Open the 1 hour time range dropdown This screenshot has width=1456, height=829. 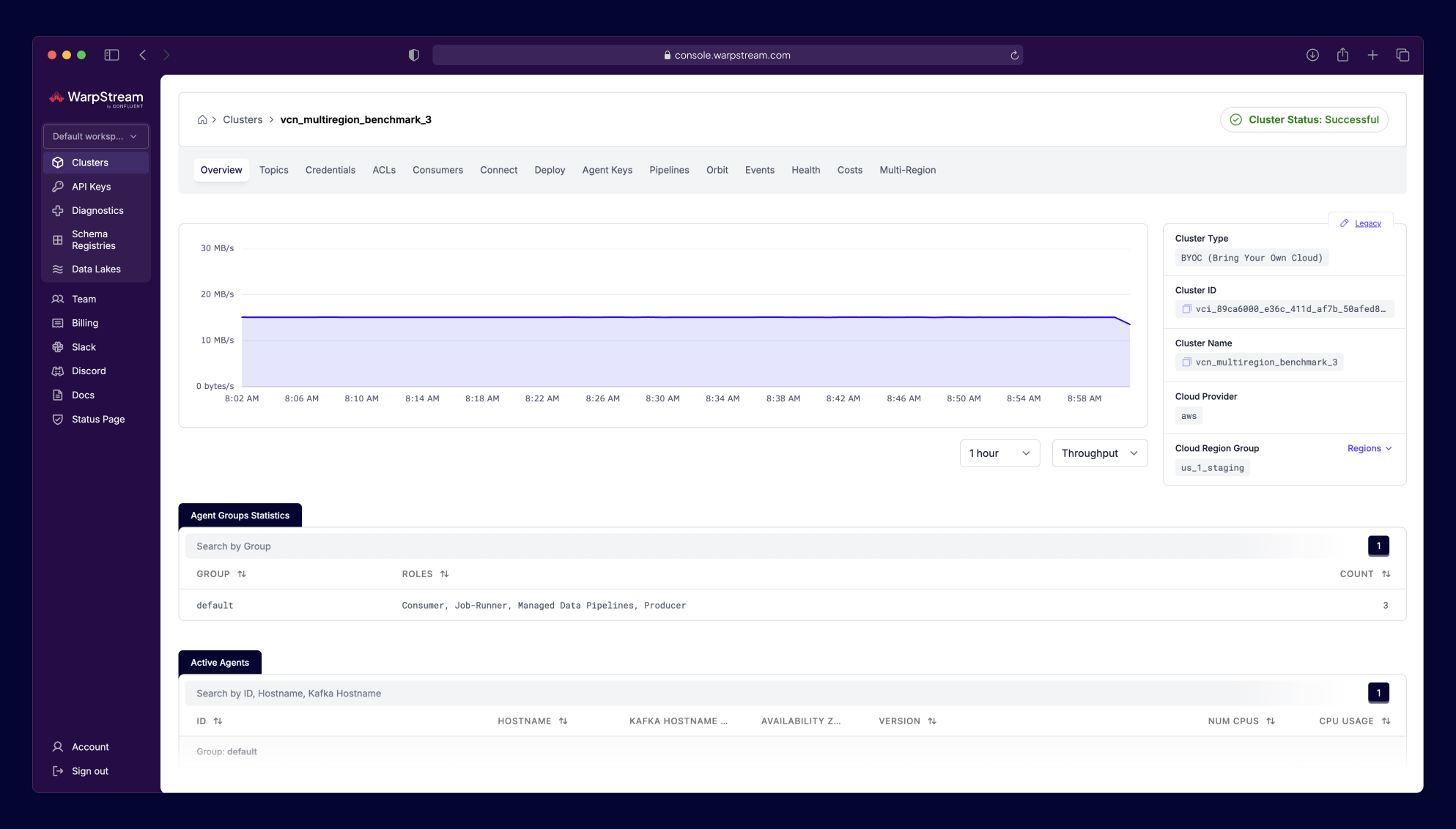(x=999, y=453)
